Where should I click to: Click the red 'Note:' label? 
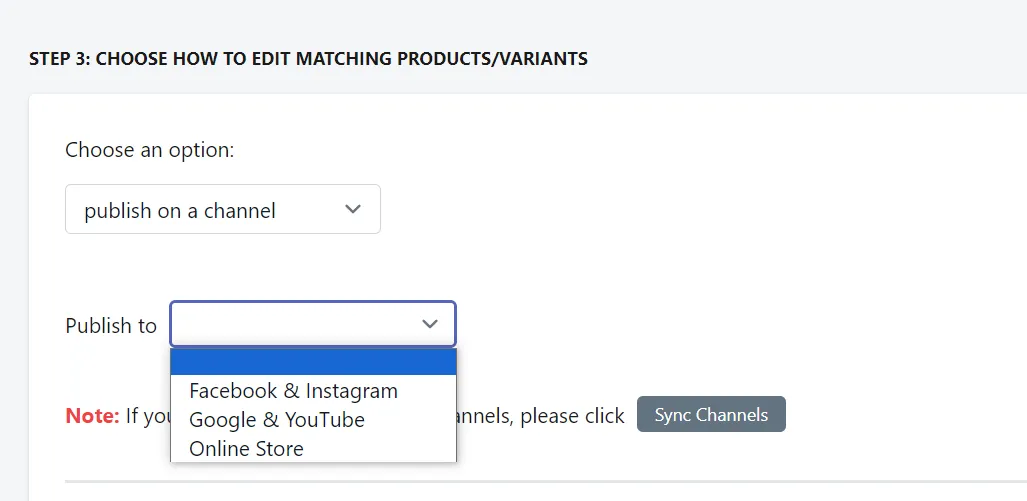92,415
